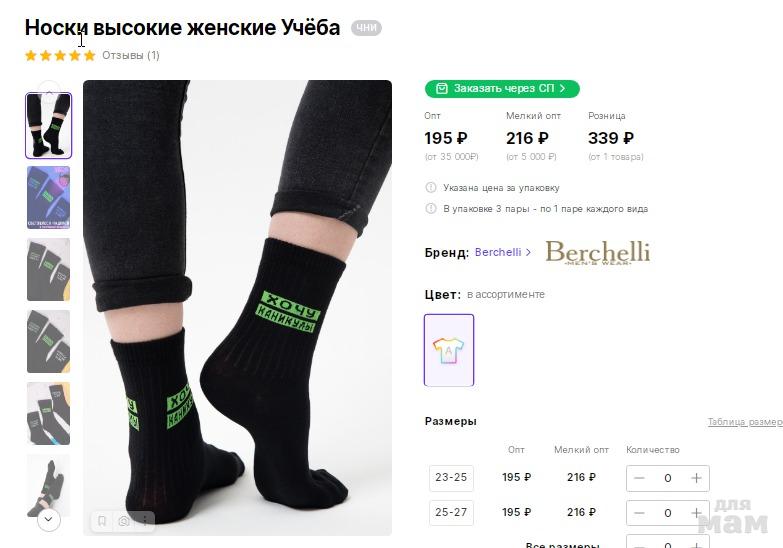Increase quantity for size 23-25
This screenshot has height=548, width=783.
click(x=697, y=478)
